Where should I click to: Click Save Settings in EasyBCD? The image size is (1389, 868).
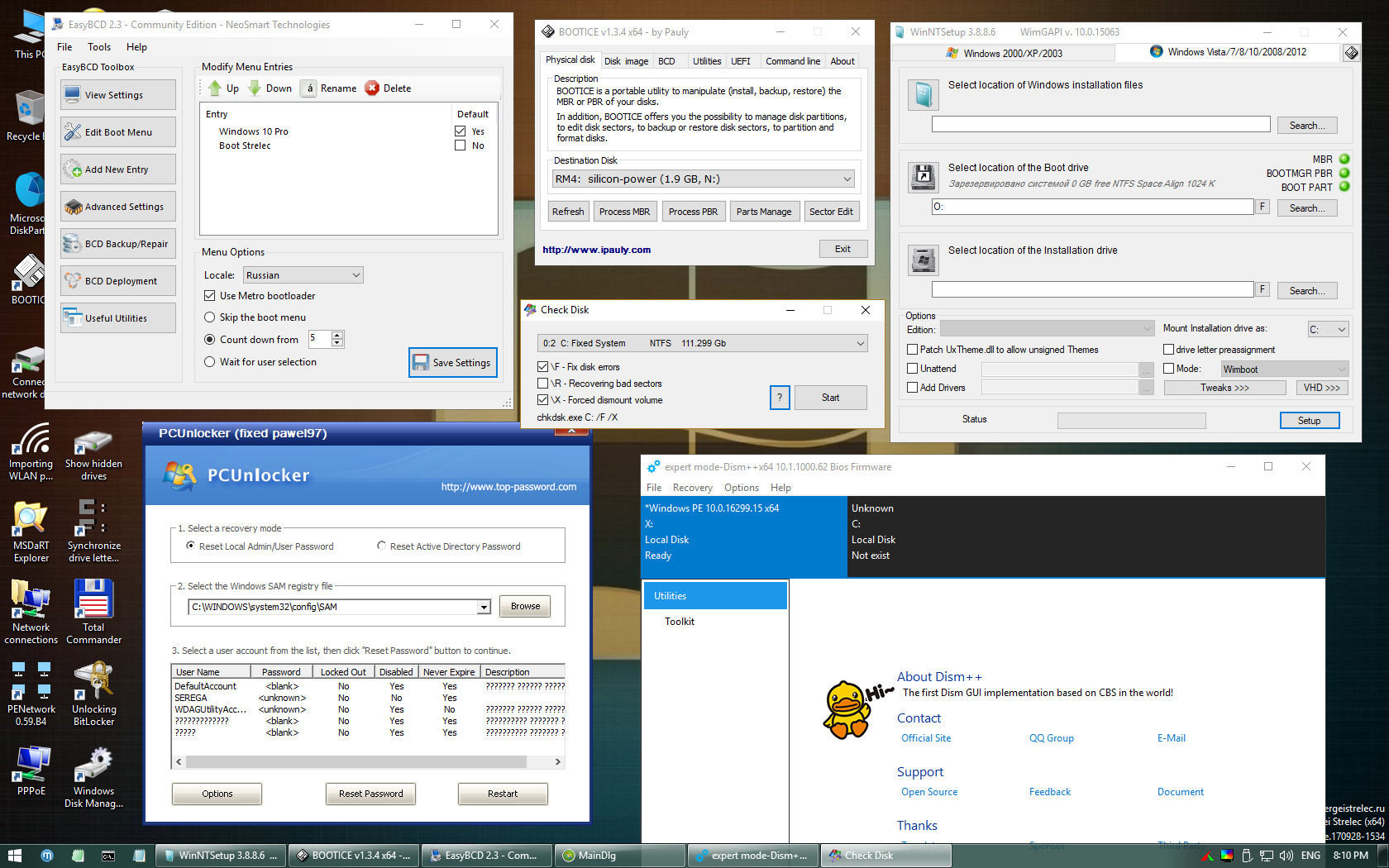click(452, 362)
